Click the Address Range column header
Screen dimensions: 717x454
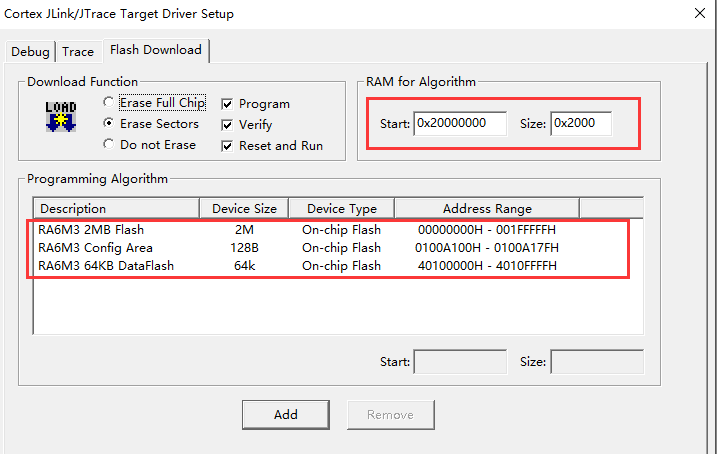pyautogui.click(x=487, y=208)
